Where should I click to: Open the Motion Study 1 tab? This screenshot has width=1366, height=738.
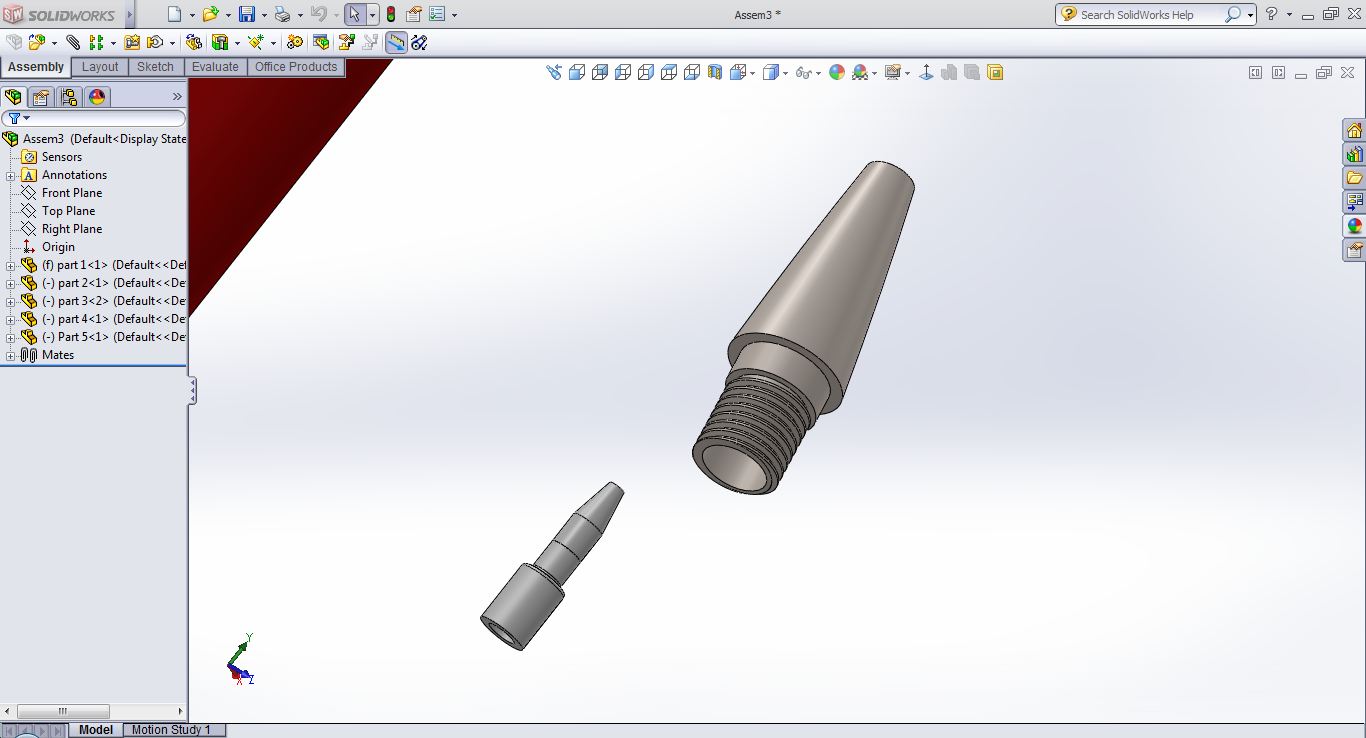click(171, 730)
